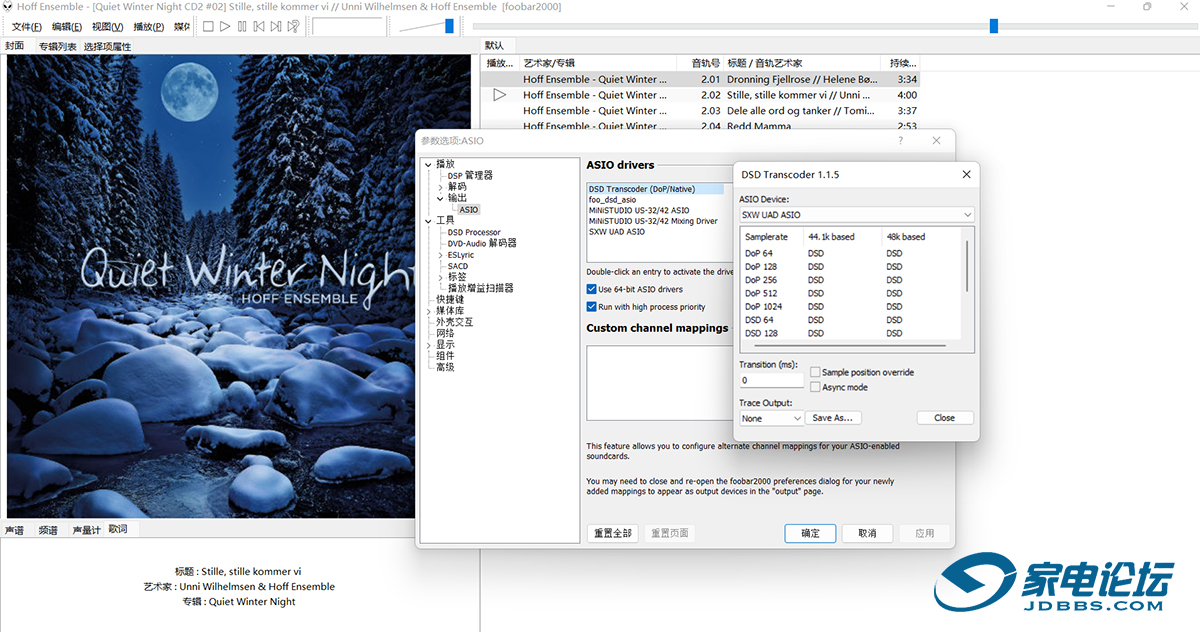The width and height of the screenshot is (1200, 632).
Task: Select MiNiSTUDIO US-32/42 Mixing Driver entry
Action: (x=653, y=221)
